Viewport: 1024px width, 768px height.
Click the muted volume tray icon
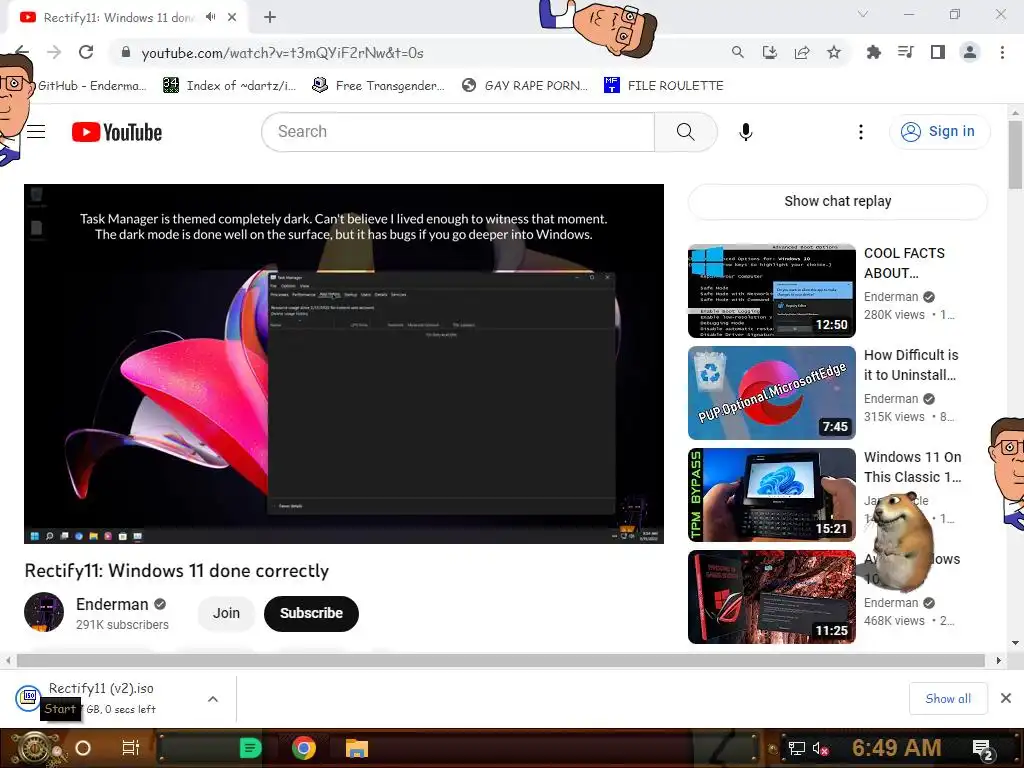(x=820, y=748)
